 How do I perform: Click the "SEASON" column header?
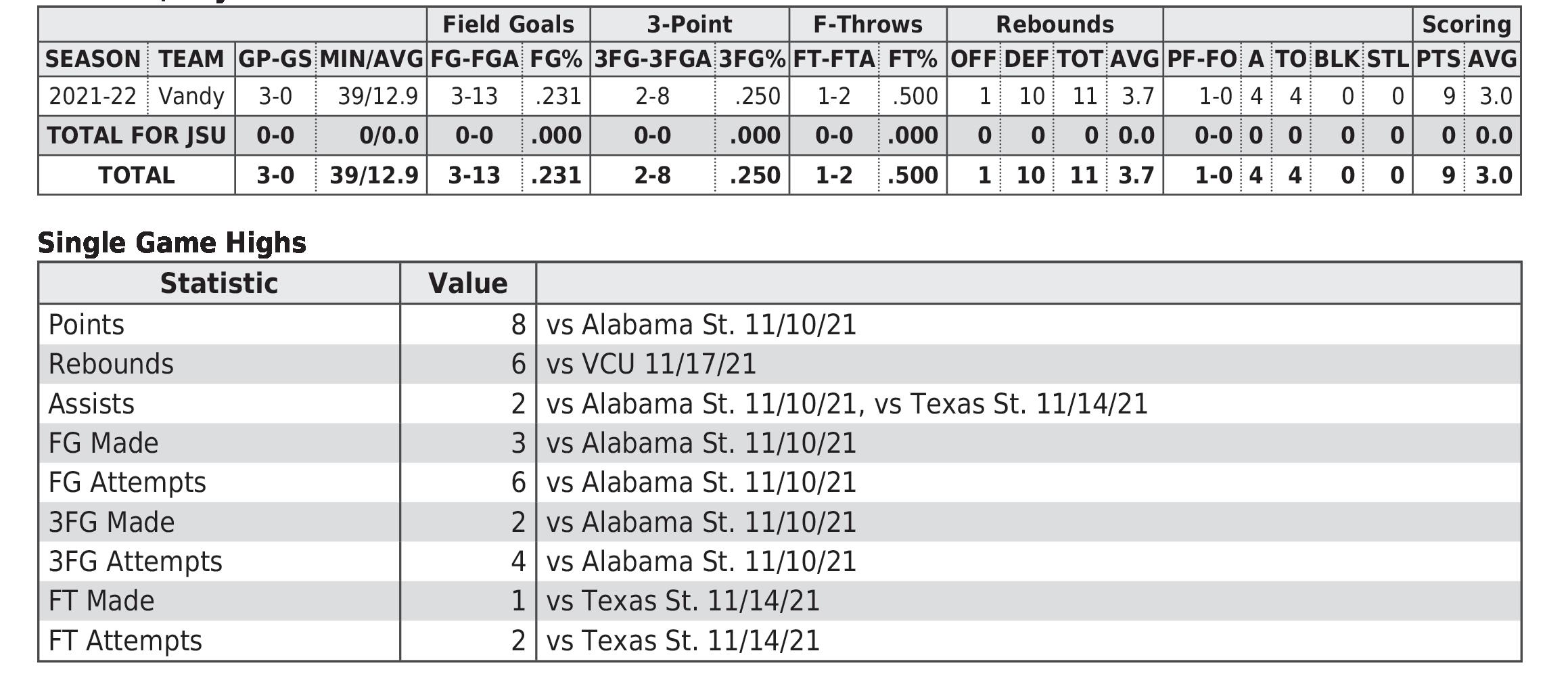[x=93, y=60]
